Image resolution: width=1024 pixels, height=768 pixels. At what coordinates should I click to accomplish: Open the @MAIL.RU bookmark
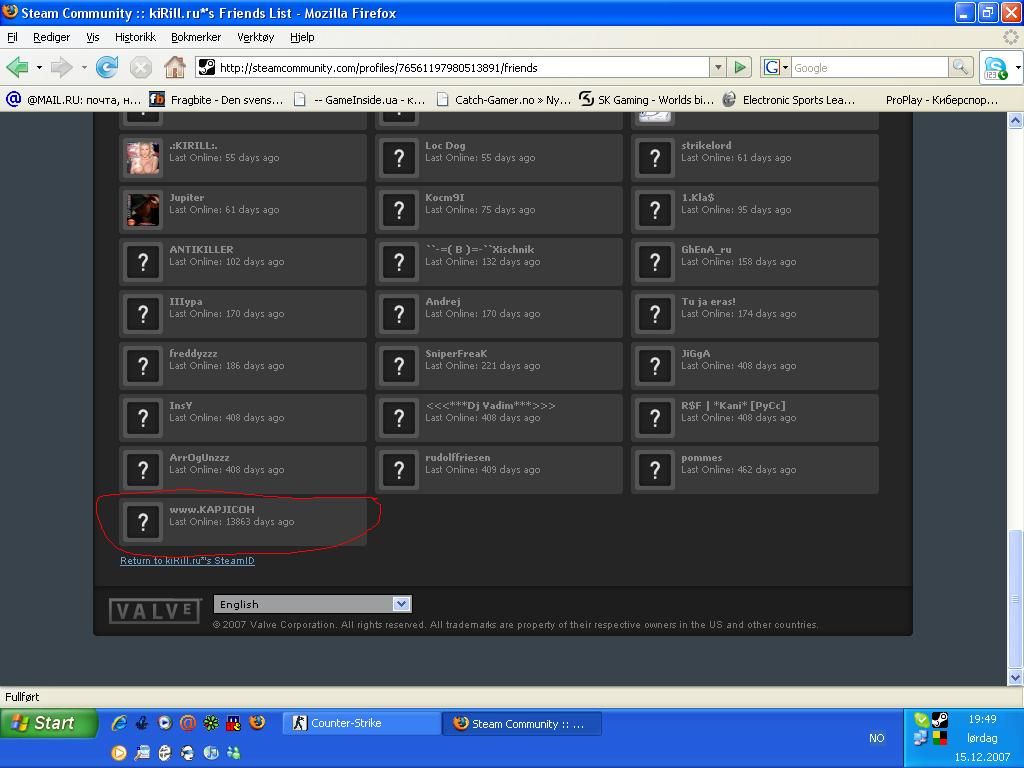click(73, 99)
